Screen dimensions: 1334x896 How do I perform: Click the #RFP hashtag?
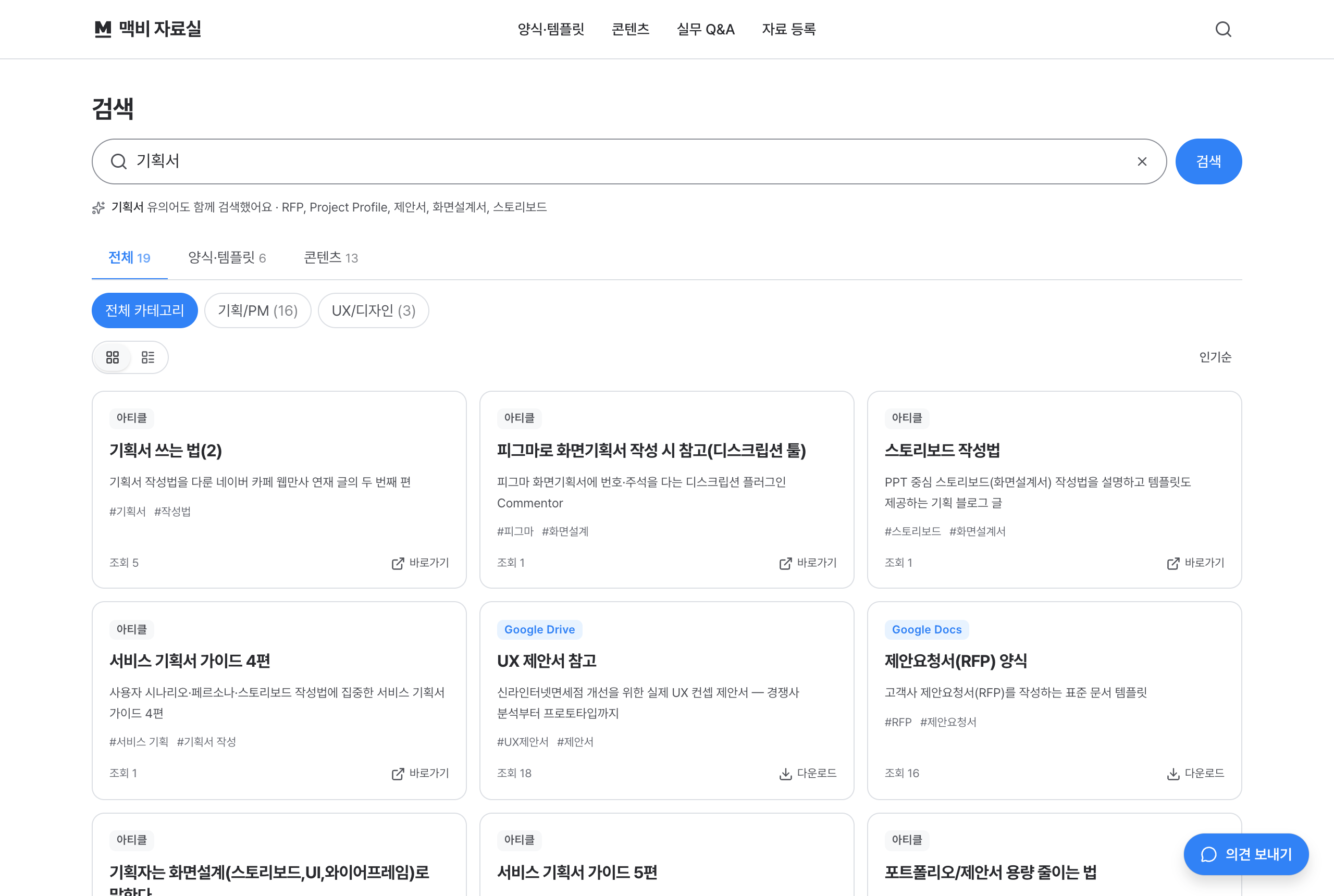(897, 721)
